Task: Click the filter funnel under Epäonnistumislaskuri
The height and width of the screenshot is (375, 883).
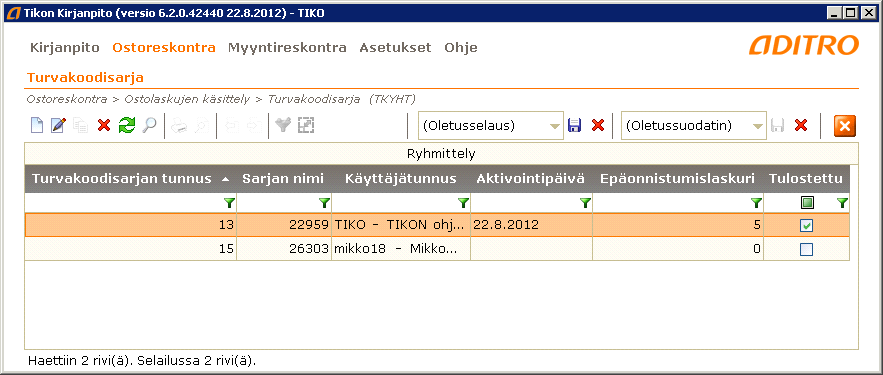Action: (756, 203)
